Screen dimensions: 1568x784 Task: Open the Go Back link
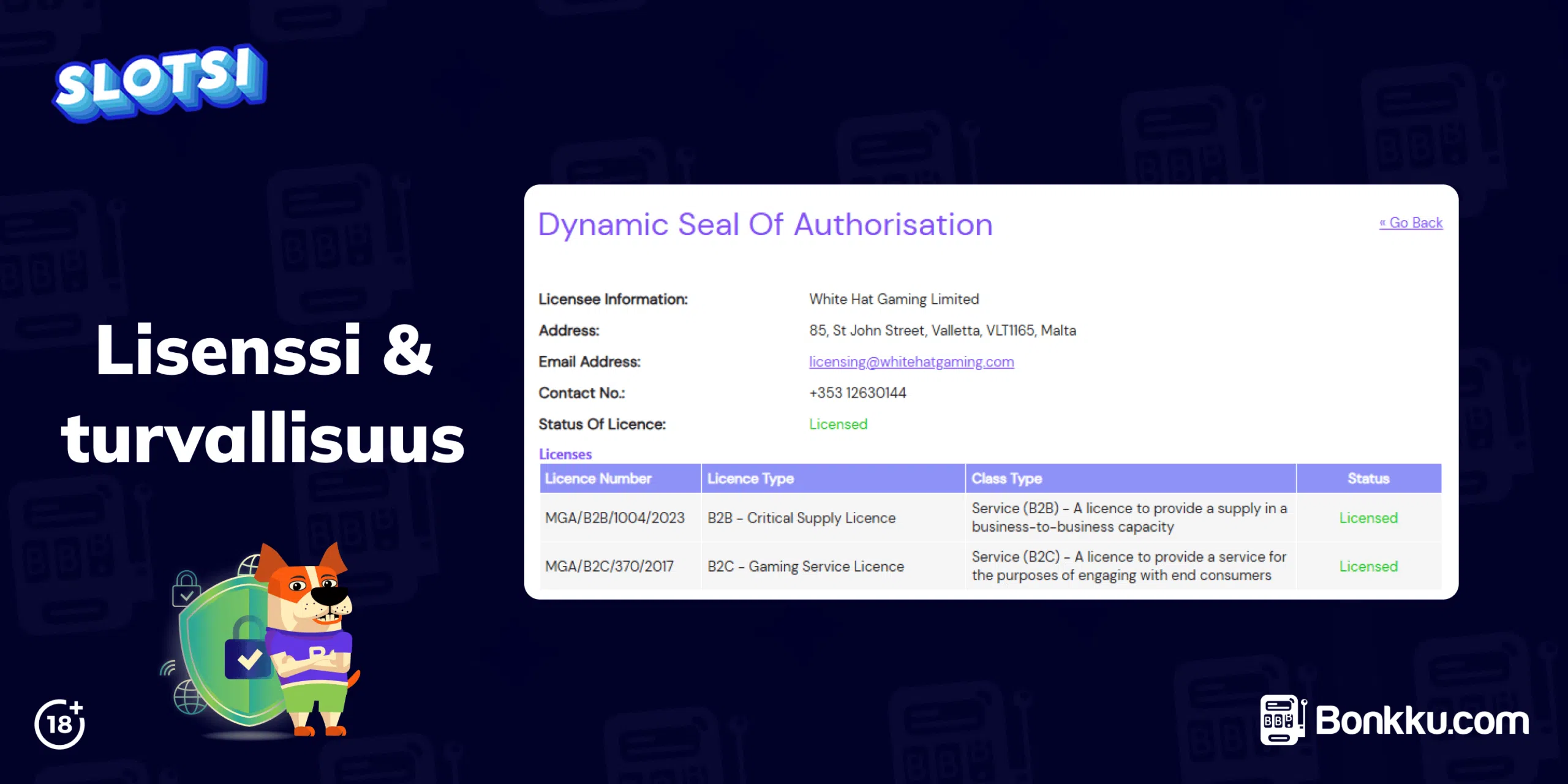pyautogui.click(x=1411, y=222)
